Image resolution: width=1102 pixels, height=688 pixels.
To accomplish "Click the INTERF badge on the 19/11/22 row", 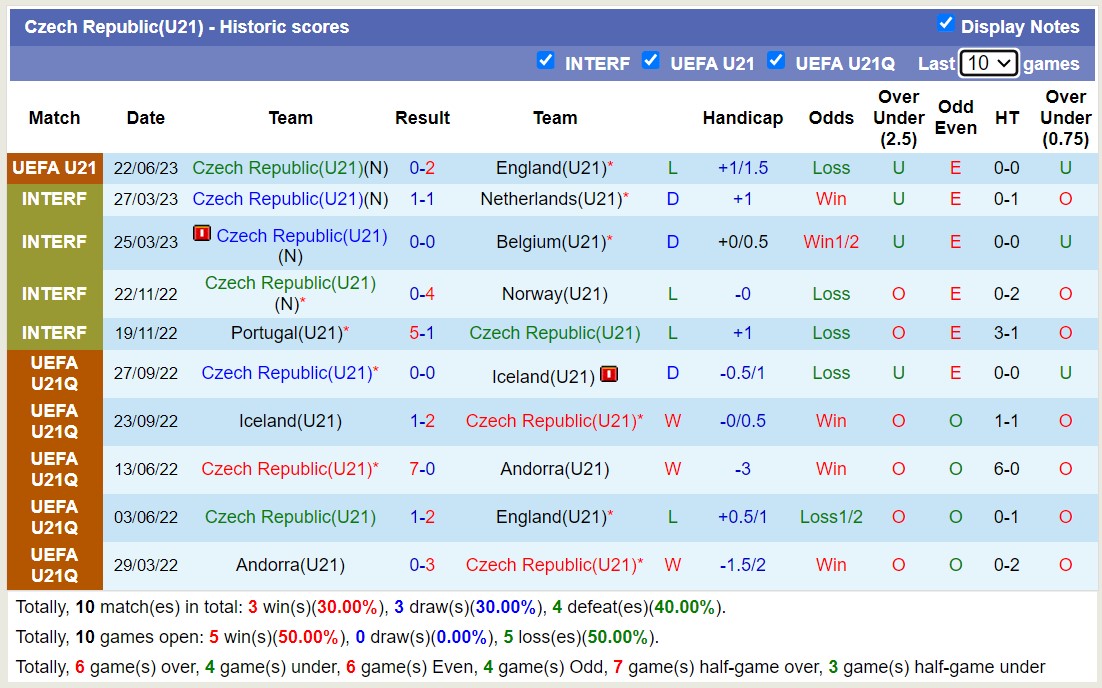I will point(54,333).
